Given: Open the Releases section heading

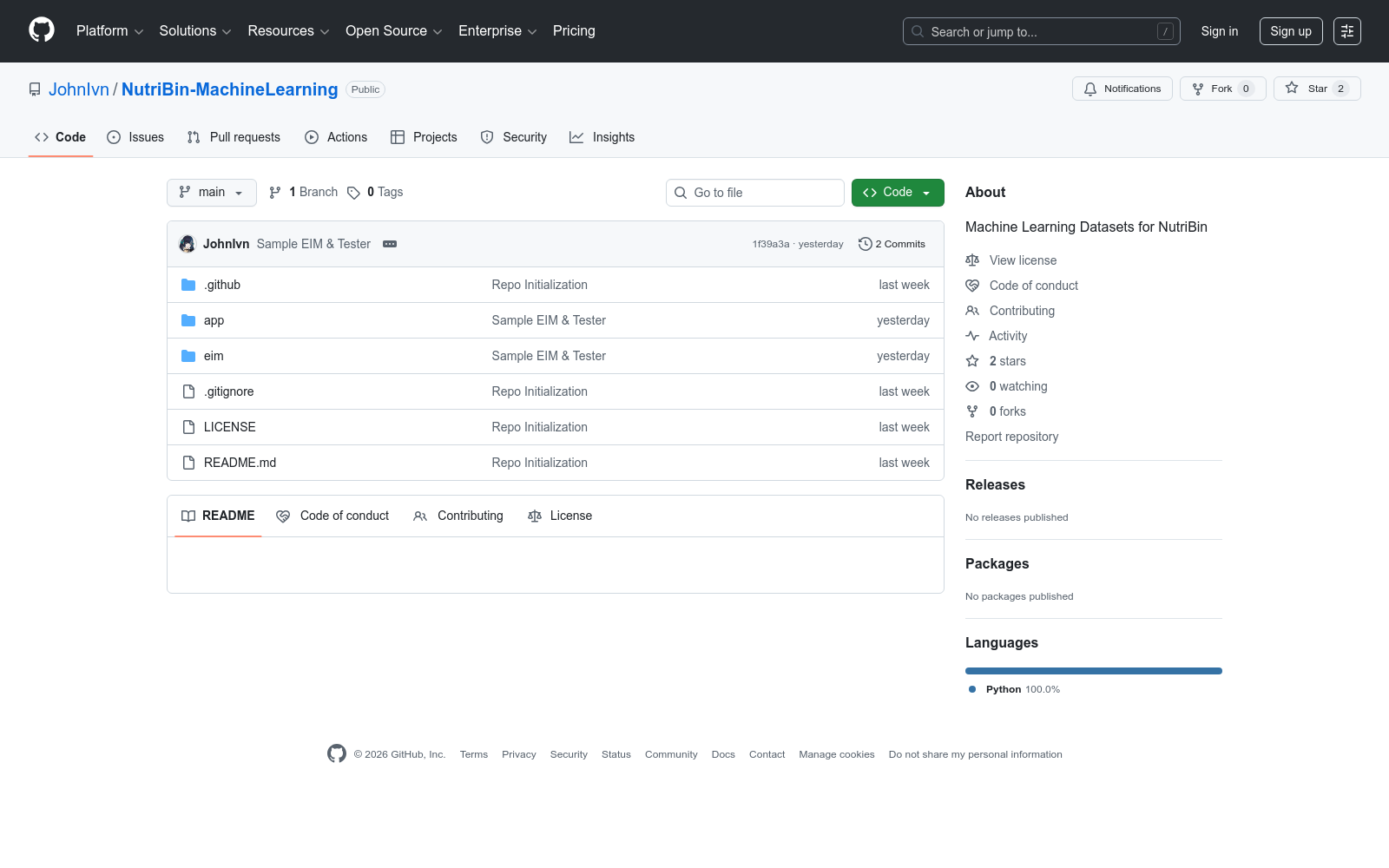Looking at the screenshot, I should [x=995, y=484].
